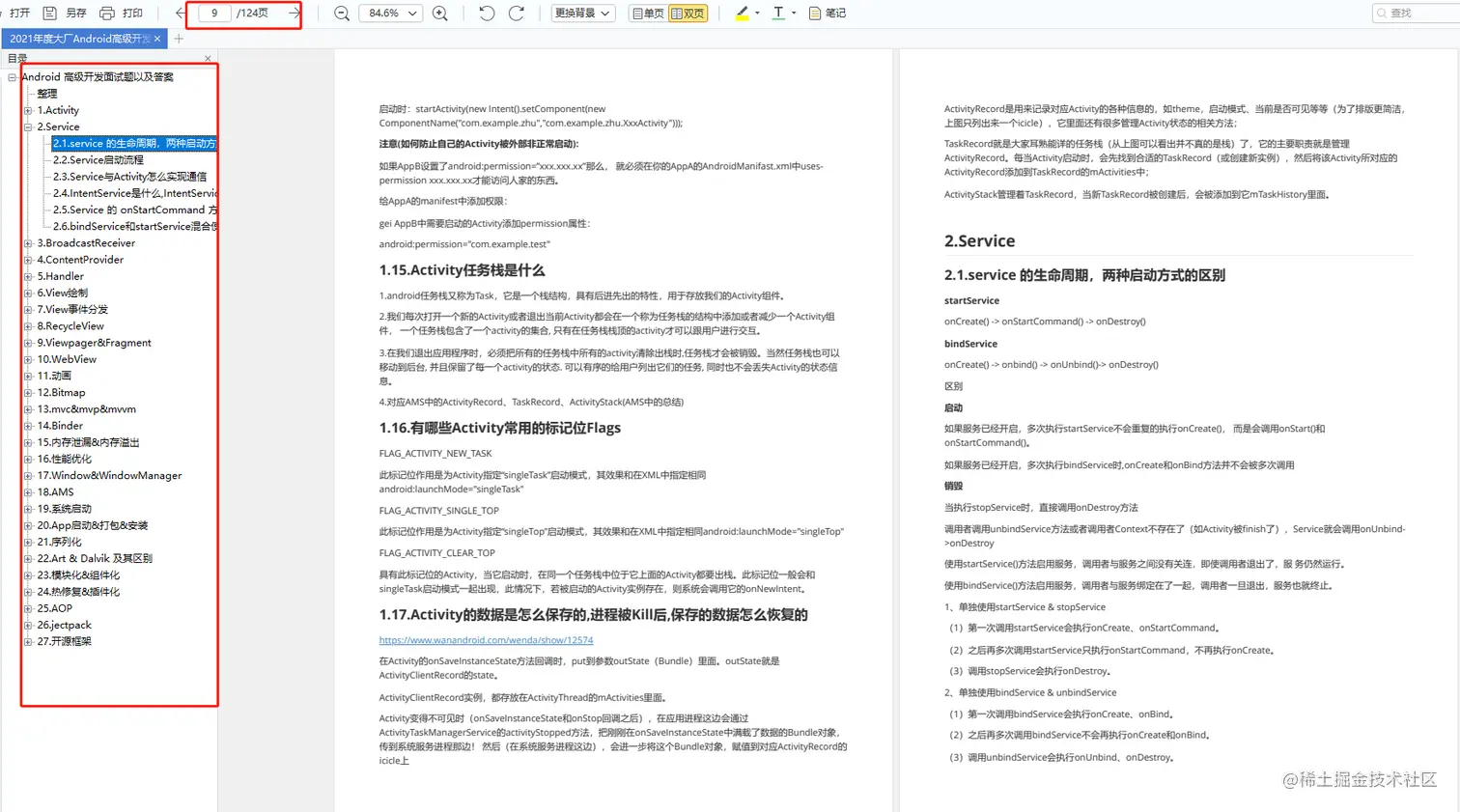Click the zoom in magnifier icon
The image size is (1460, 812).
[440, 13]
